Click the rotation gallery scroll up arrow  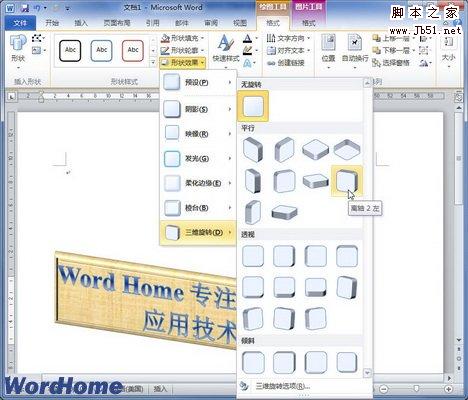coord(367,83)
